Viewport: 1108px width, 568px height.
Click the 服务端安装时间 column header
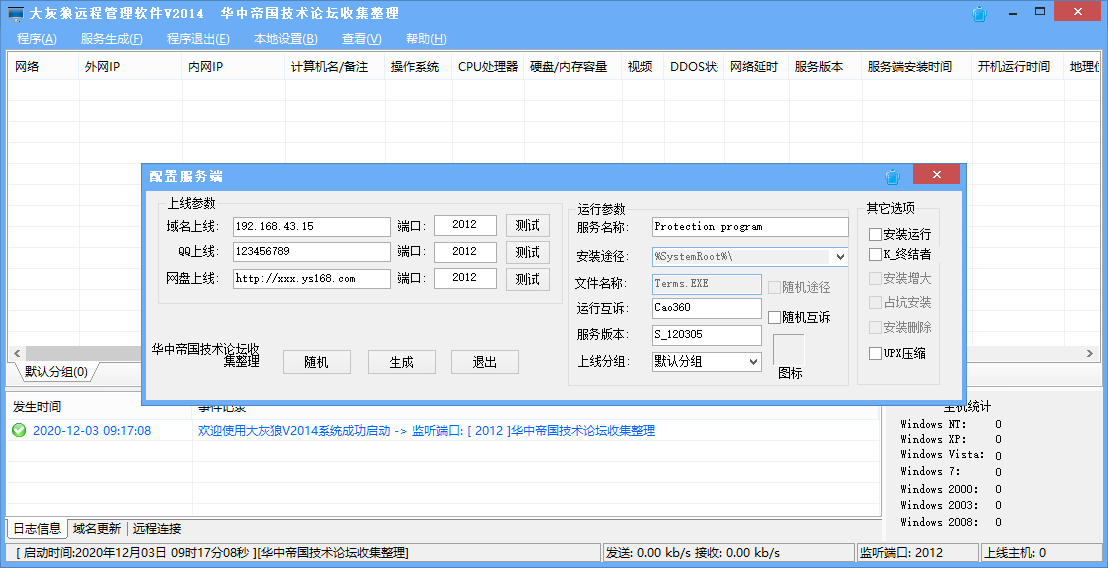[917, 66]
